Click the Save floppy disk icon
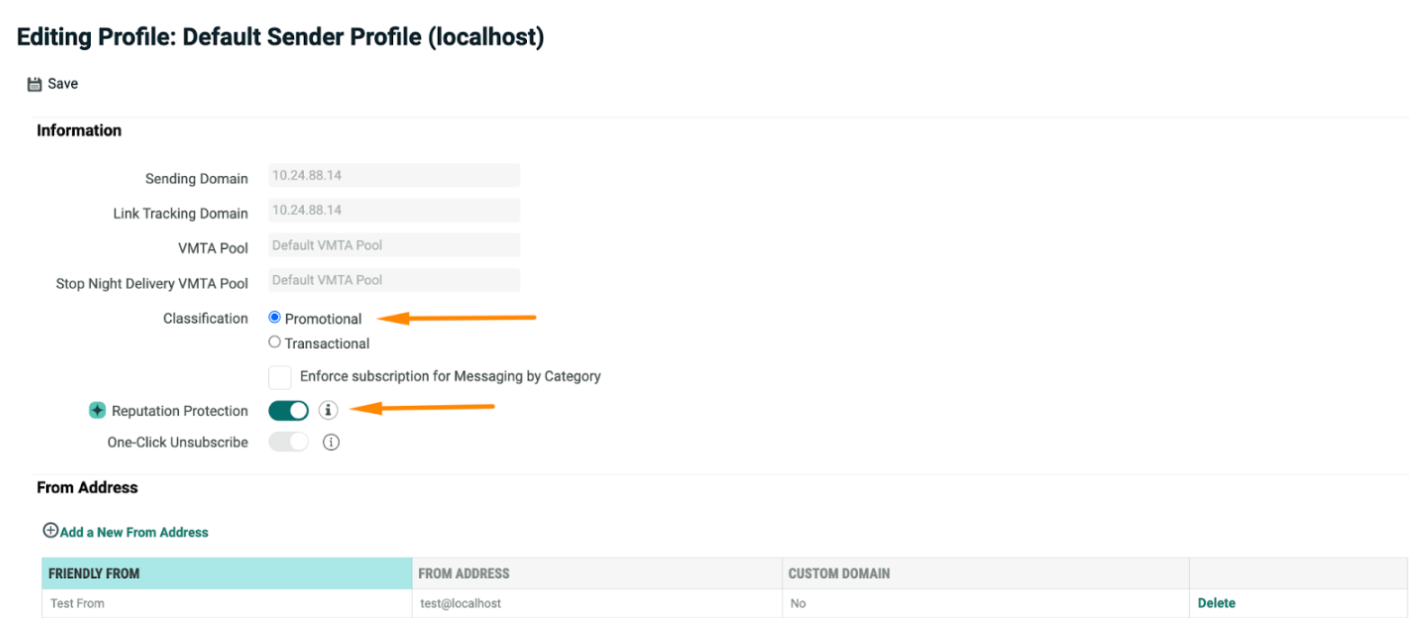The width and height of the screenshot is (1410, 618). tap(35, 84)
